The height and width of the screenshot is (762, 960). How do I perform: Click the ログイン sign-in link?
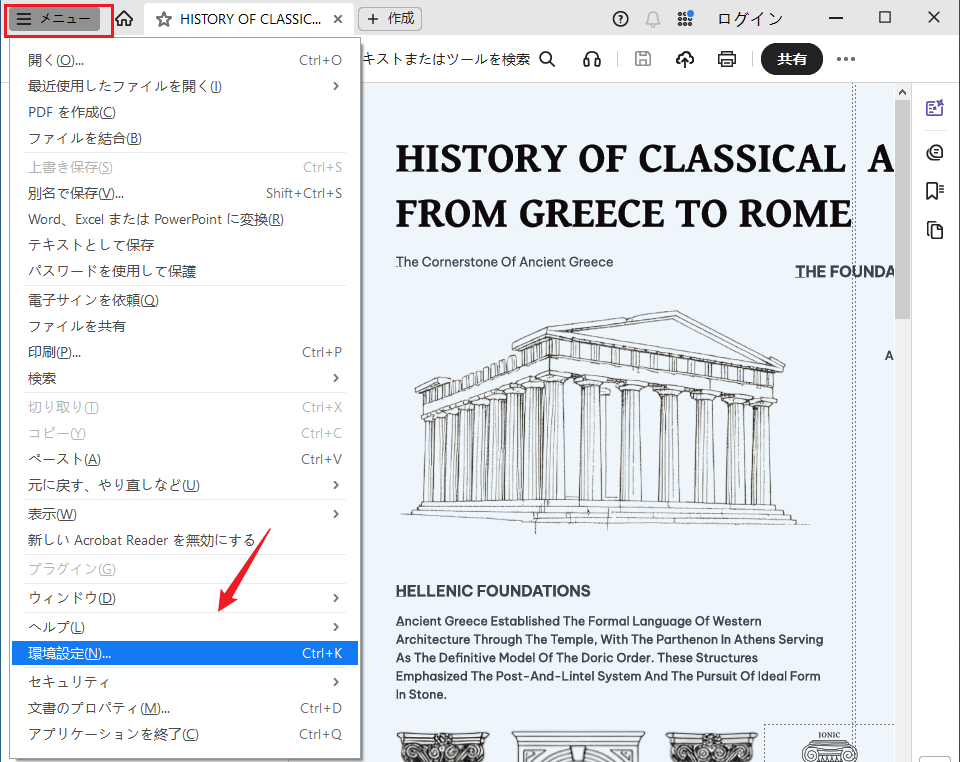click(x=750, y=20)
